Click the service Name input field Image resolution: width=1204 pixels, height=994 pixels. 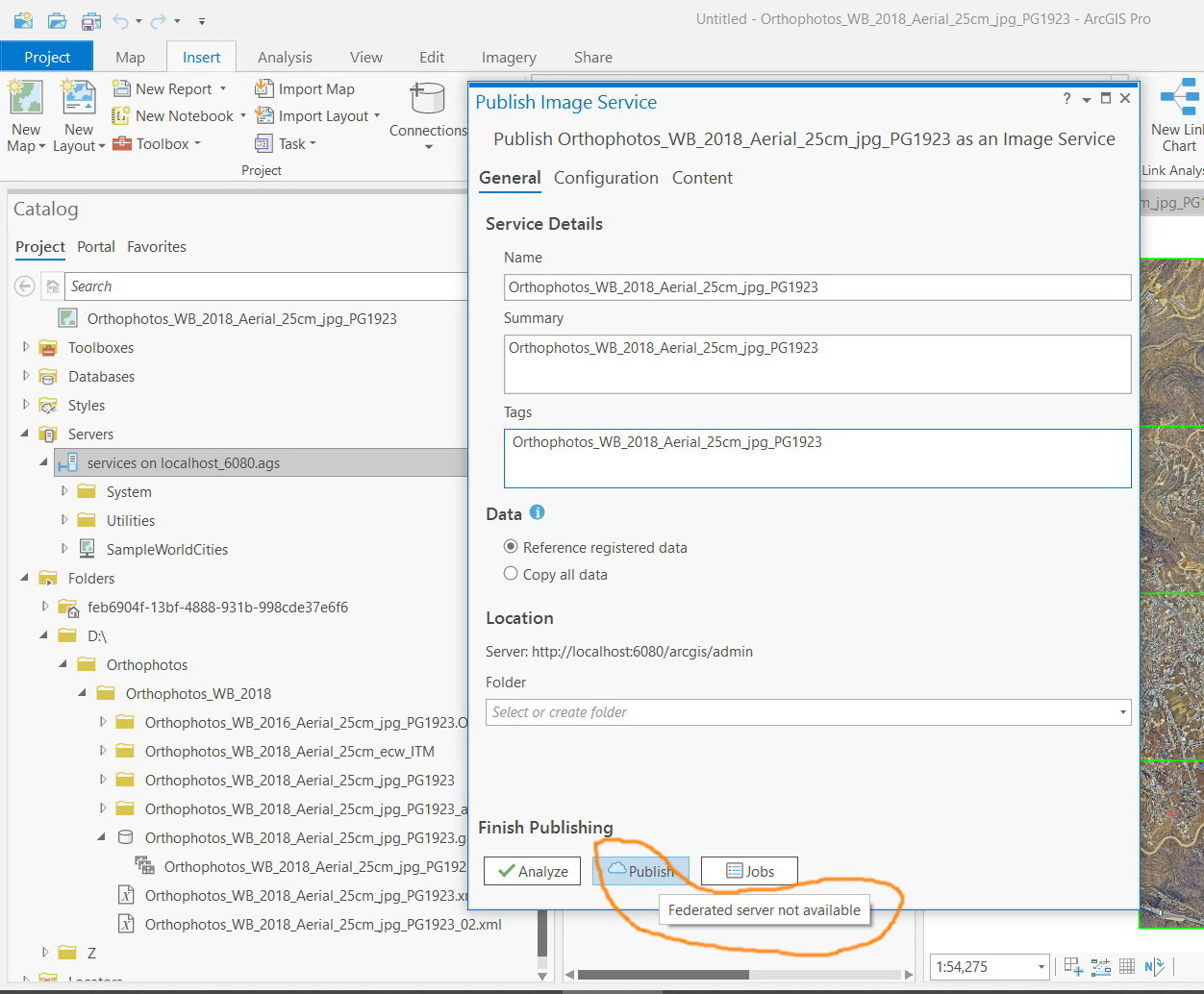pyautogui.click(x=817, y=287)
